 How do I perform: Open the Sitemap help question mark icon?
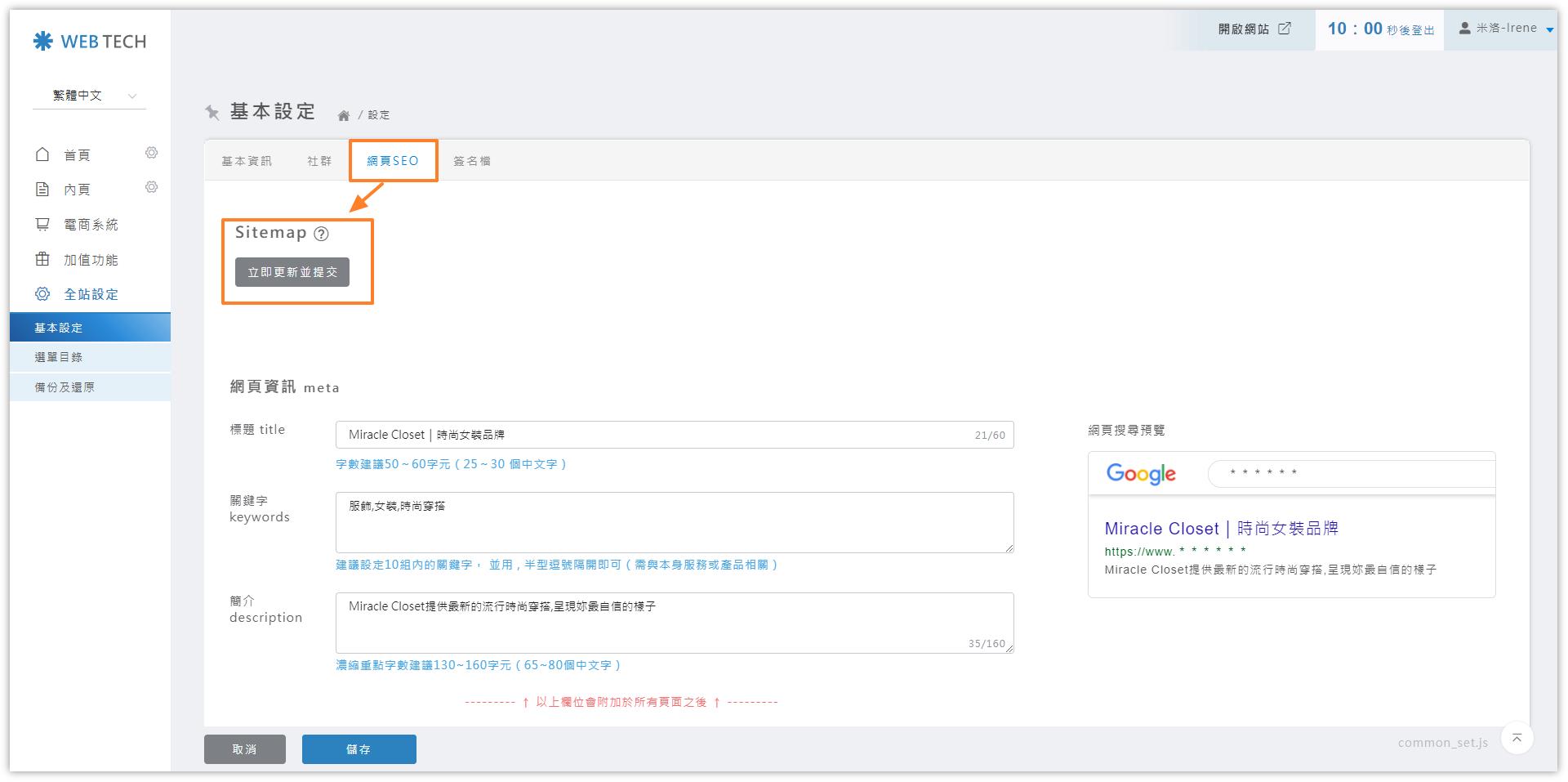322,233
